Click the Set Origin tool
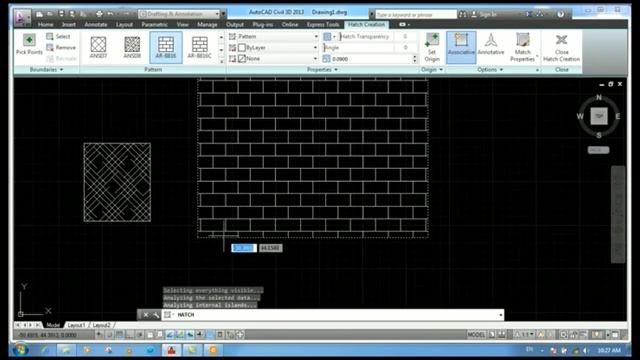The width and height of the screenshot is (640, 360). (432, 47)
